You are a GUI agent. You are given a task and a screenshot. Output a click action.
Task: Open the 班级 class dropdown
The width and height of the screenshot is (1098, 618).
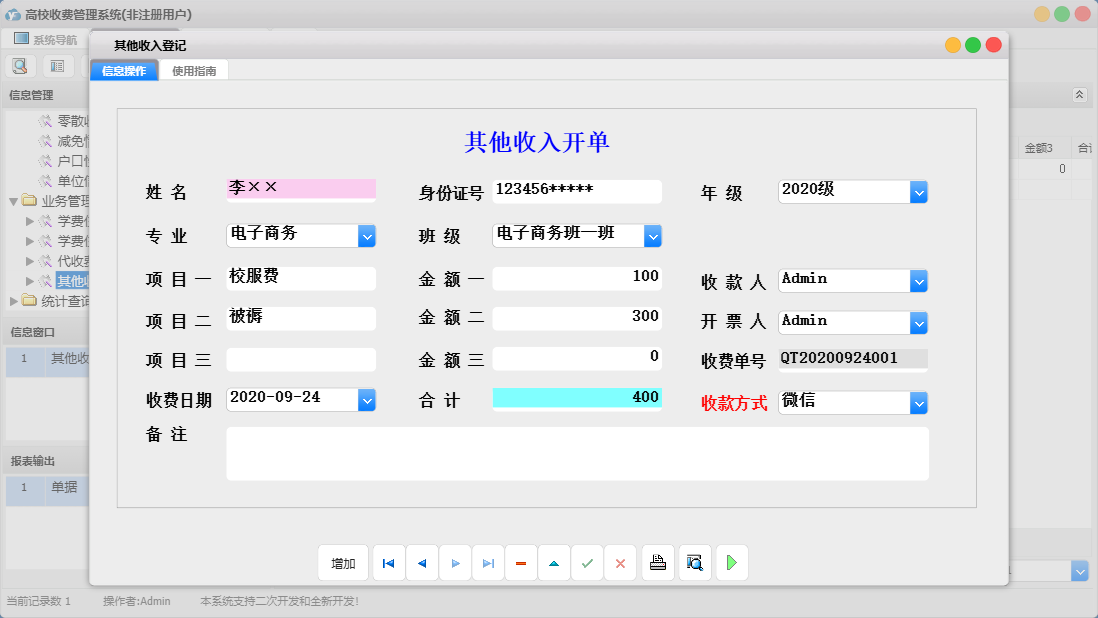[x=654, y=236]
